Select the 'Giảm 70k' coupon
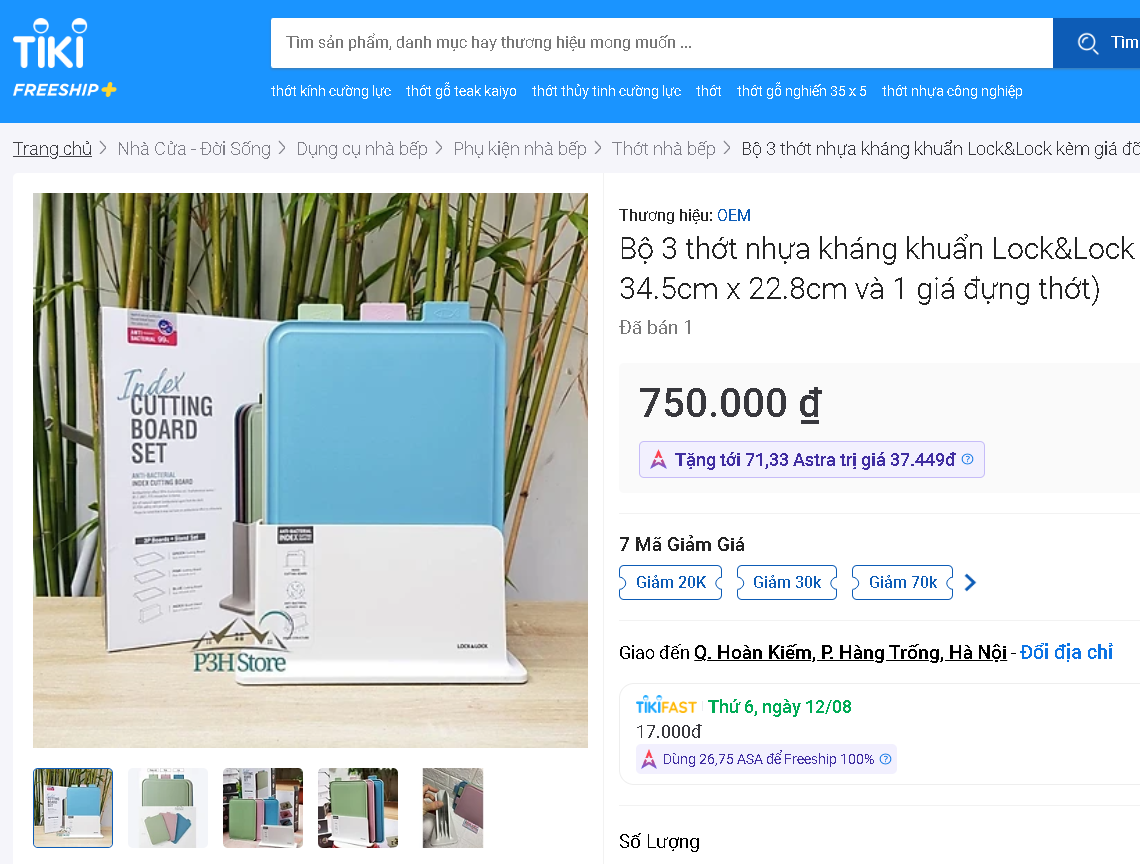Viewport: 1140px width, 864px height. point(902,583)
